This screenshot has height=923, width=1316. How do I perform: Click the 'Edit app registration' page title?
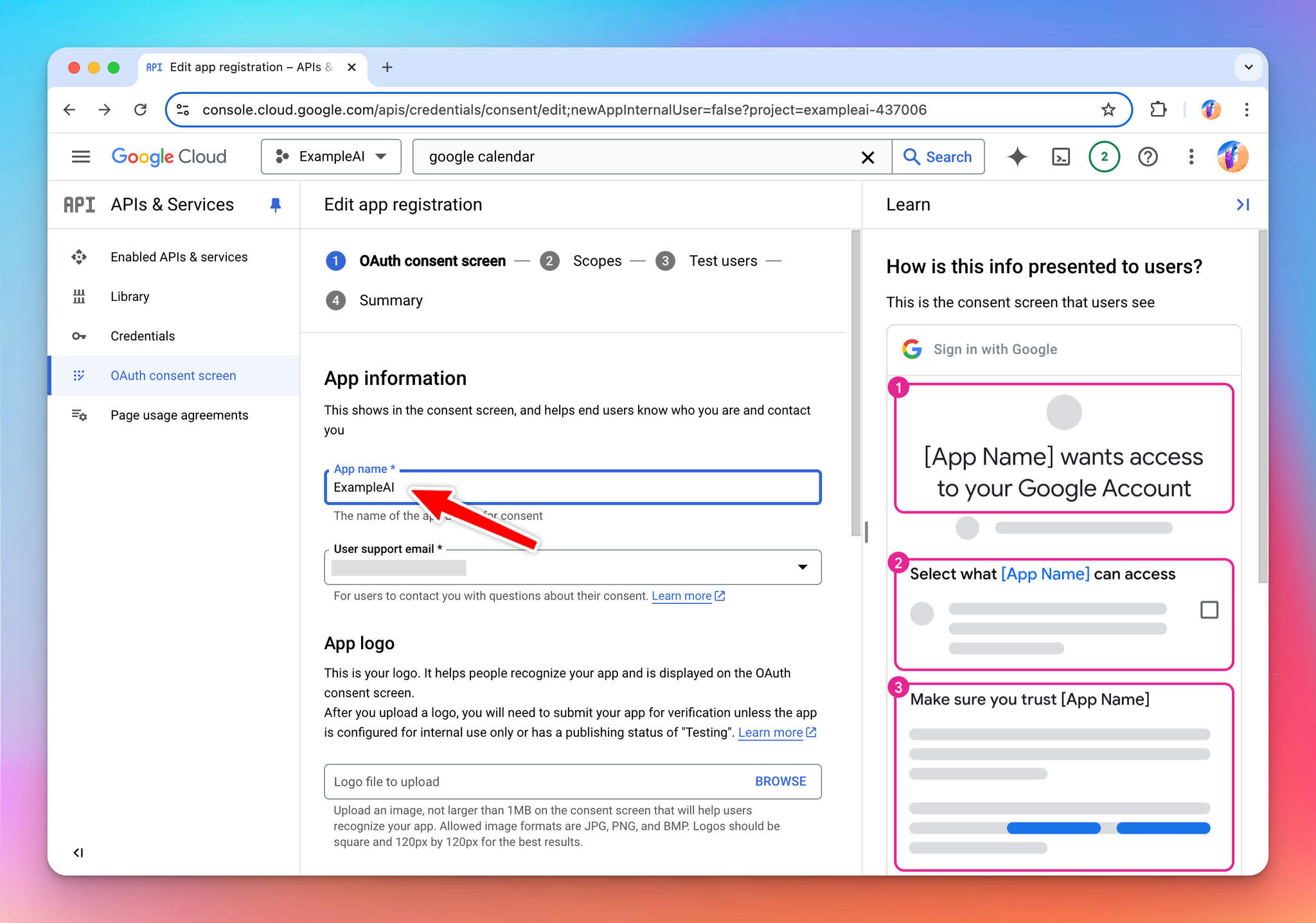[403, 204]
